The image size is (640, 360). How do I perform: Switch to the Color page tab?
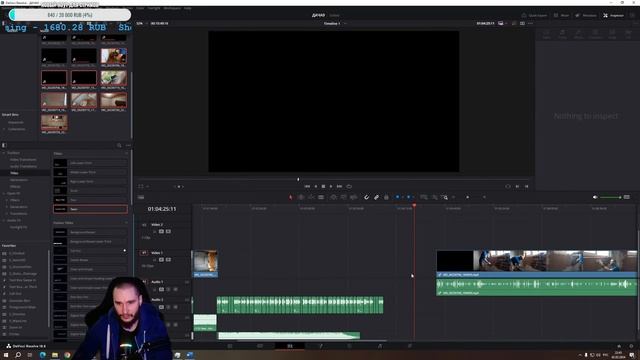coord(350,346)
